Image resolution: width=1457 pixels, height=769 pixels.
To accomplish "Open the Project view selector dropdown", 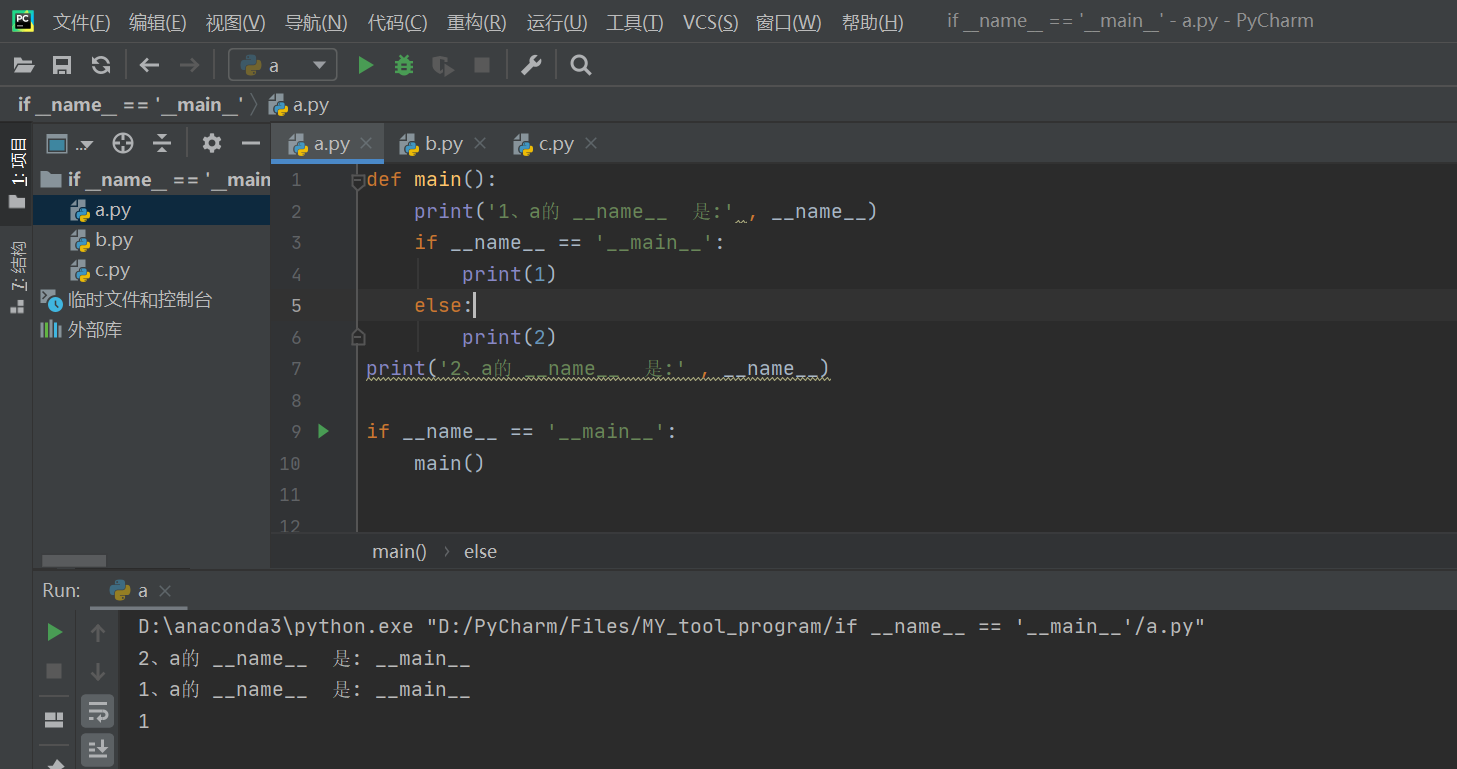I will [x=70, y=144].
